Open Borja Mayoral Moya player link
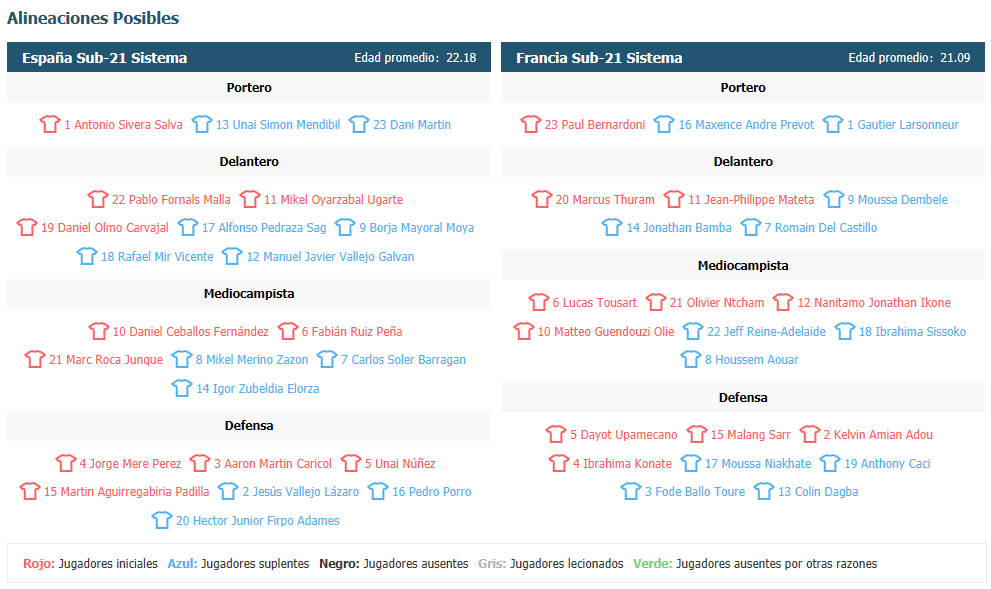The image size is (991, 589). tap(416, 228)
